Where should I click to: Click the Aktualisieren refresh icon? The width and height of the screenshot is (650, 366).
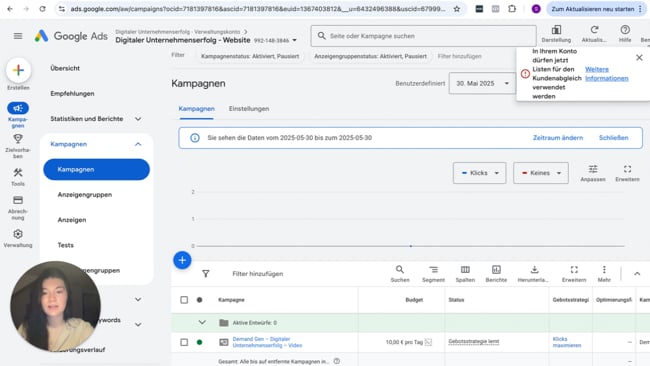pyautogui.click(x=594, y=30)
